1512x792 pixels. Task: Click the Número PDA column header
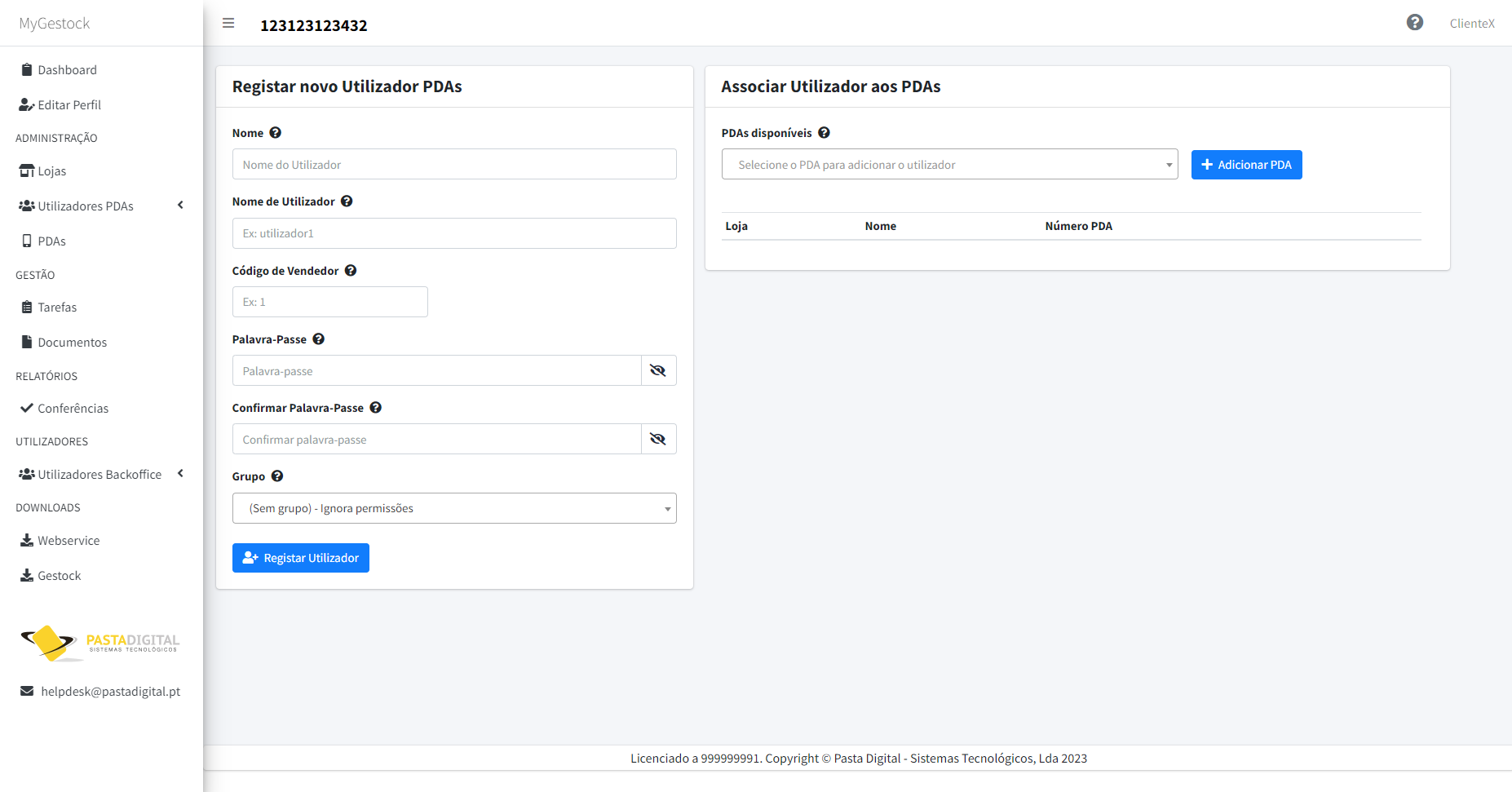click(1079, 226)
